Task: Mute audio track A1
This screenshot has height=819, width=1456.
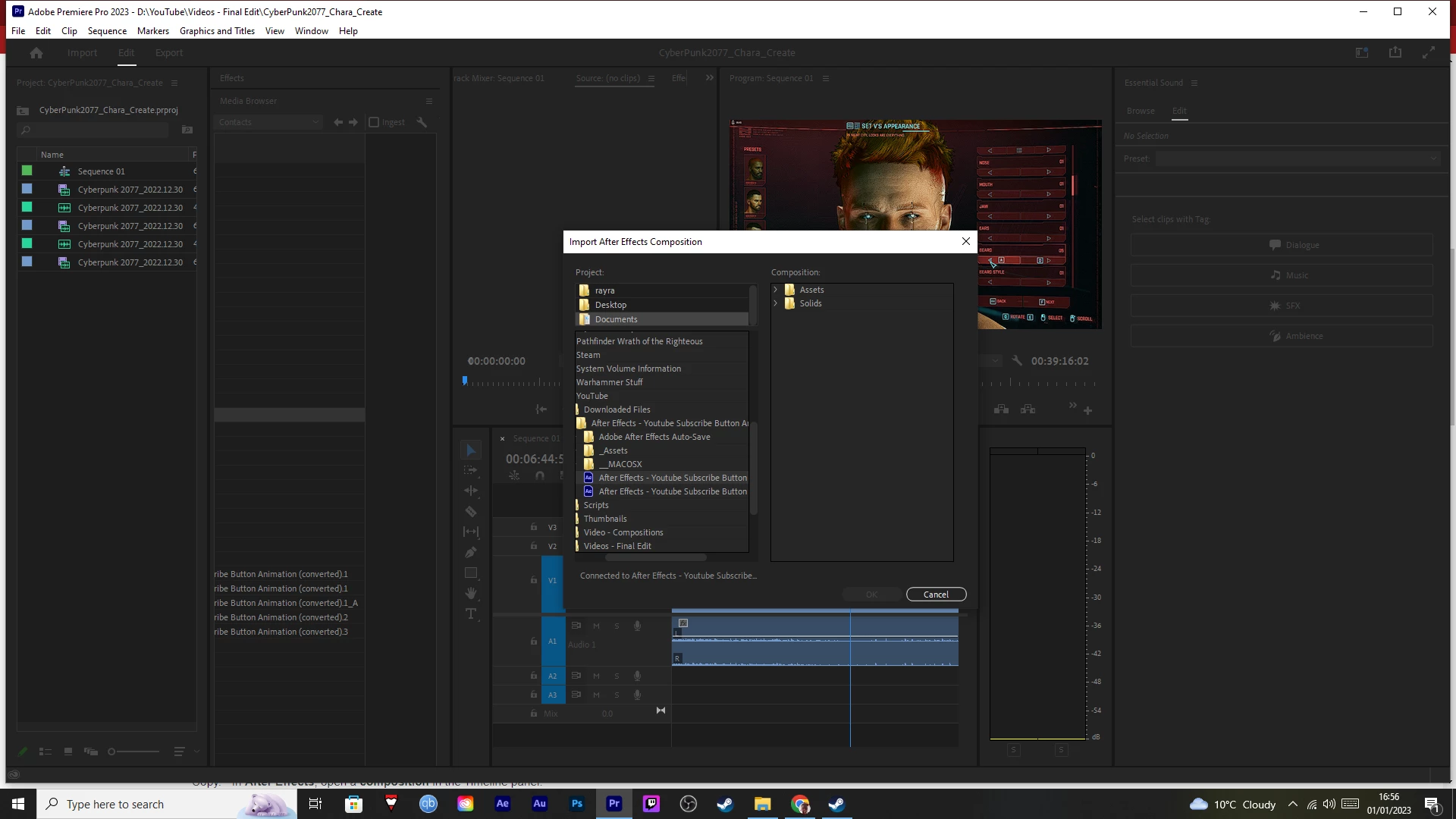Action: tap(596, 626)
